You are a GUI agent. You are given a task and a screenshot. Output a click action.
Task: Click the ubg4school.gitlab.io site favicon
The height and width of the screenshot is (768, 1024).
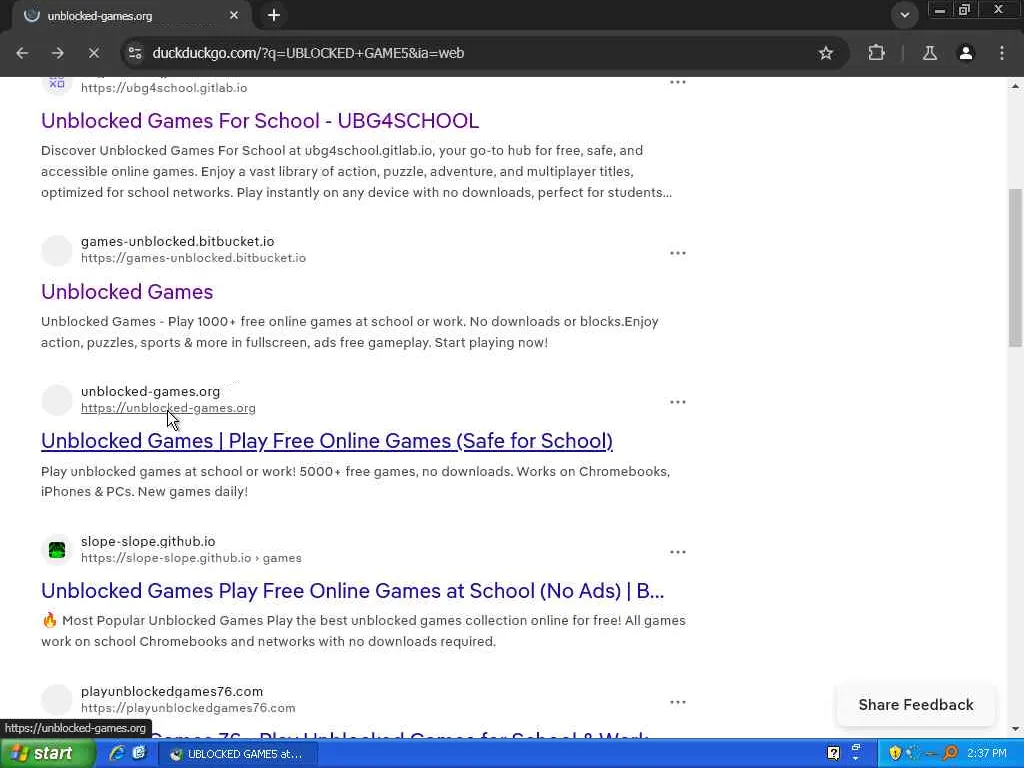click(x=57, y=84)
